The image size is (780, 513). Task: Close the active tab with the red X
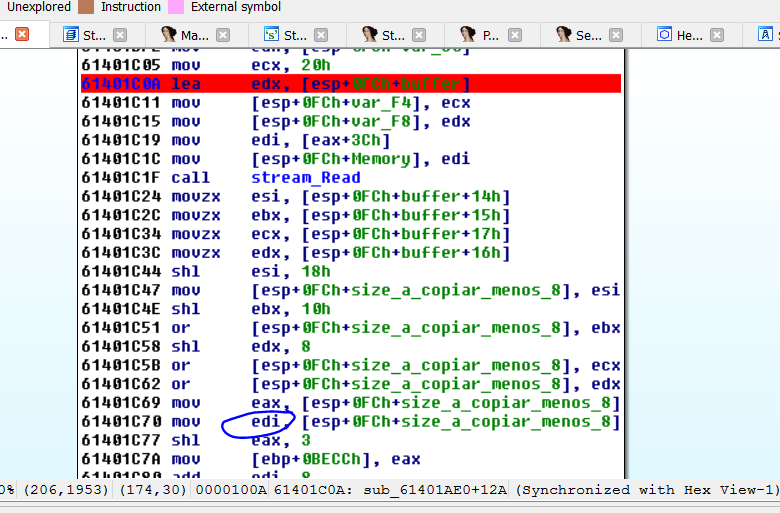pos(22,34)
